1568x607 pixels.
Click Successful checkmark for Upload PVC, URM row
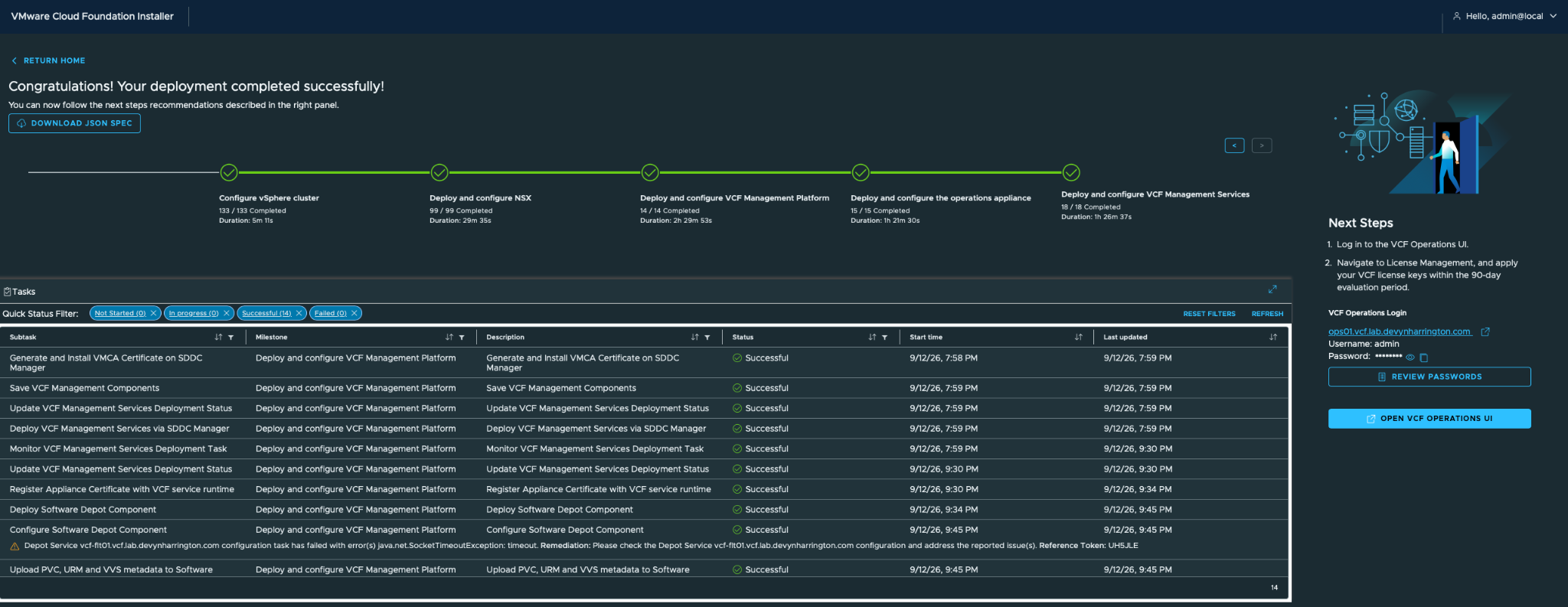(737, 569)
